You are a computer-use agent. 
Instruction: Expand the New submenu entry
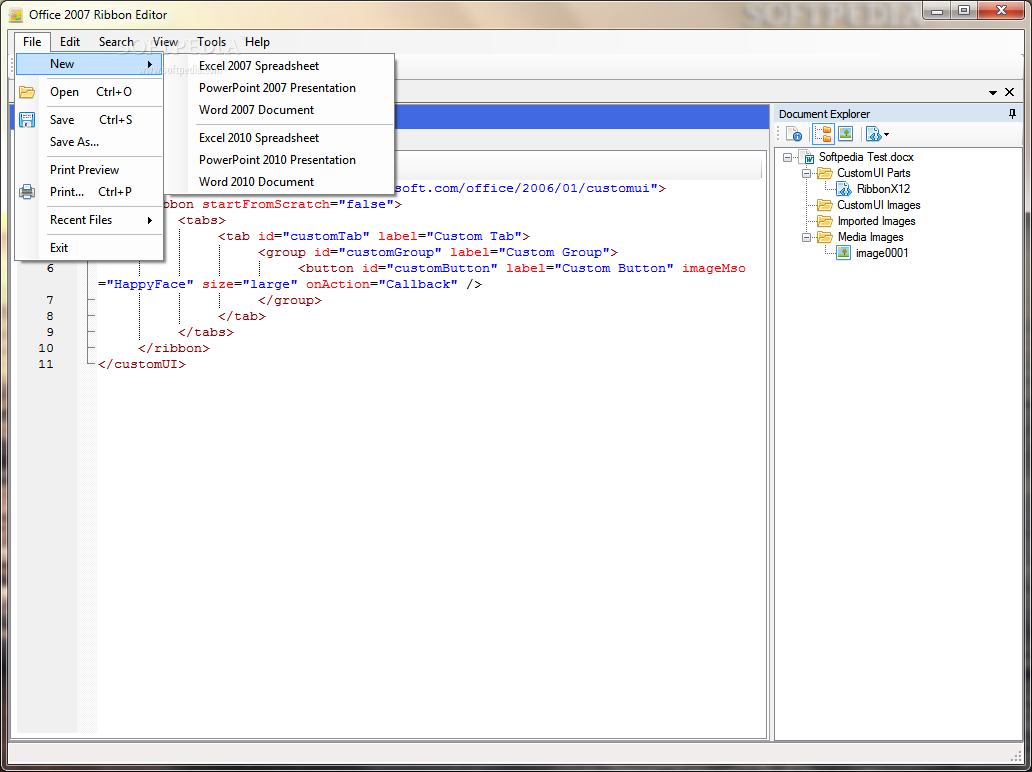click(x=89, y=64)
